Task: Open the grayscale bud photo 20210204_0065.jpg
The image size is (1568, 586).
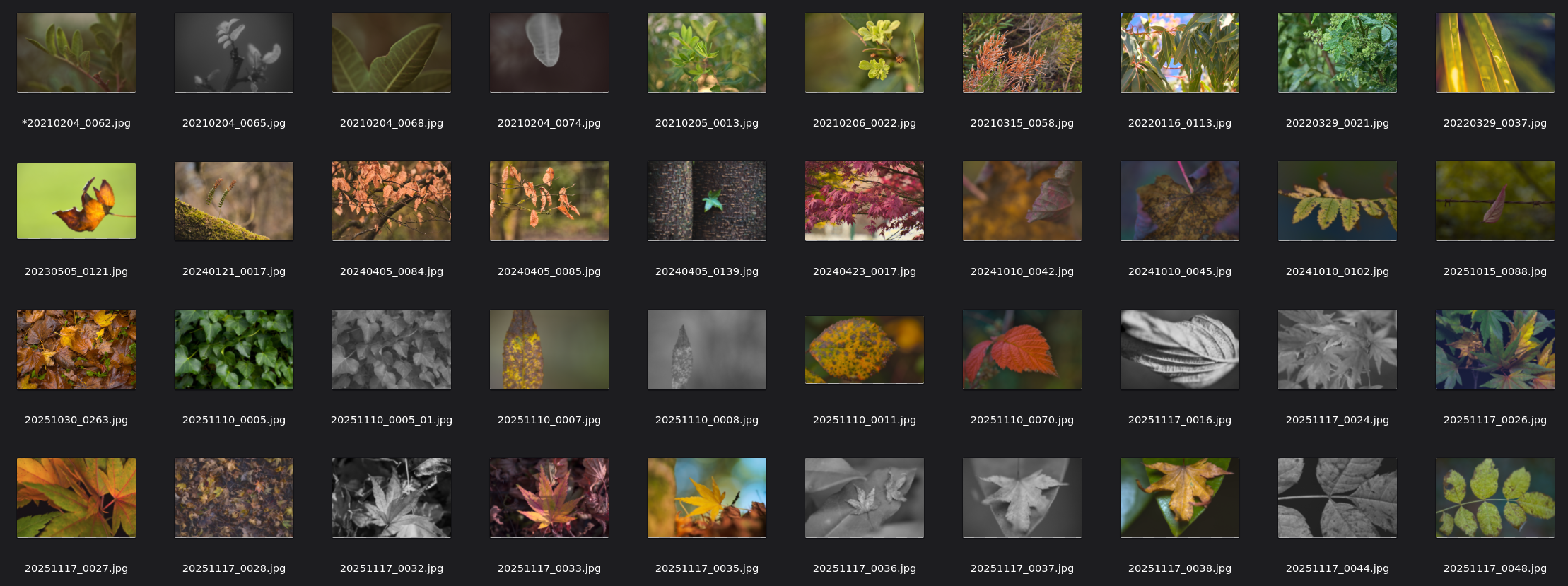Action: tap(234, 52)
